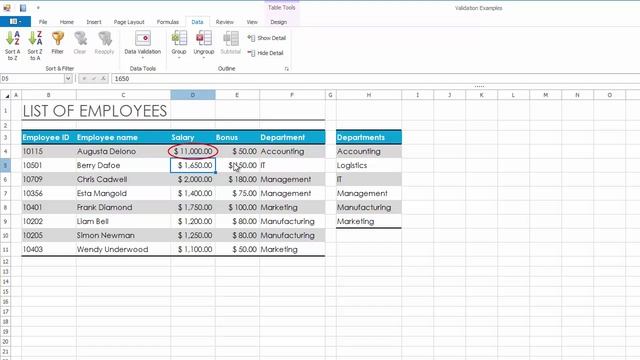Select row 4 header
Image resolution: width=640 pixels, height=360 pixels.
coord(5,151)
